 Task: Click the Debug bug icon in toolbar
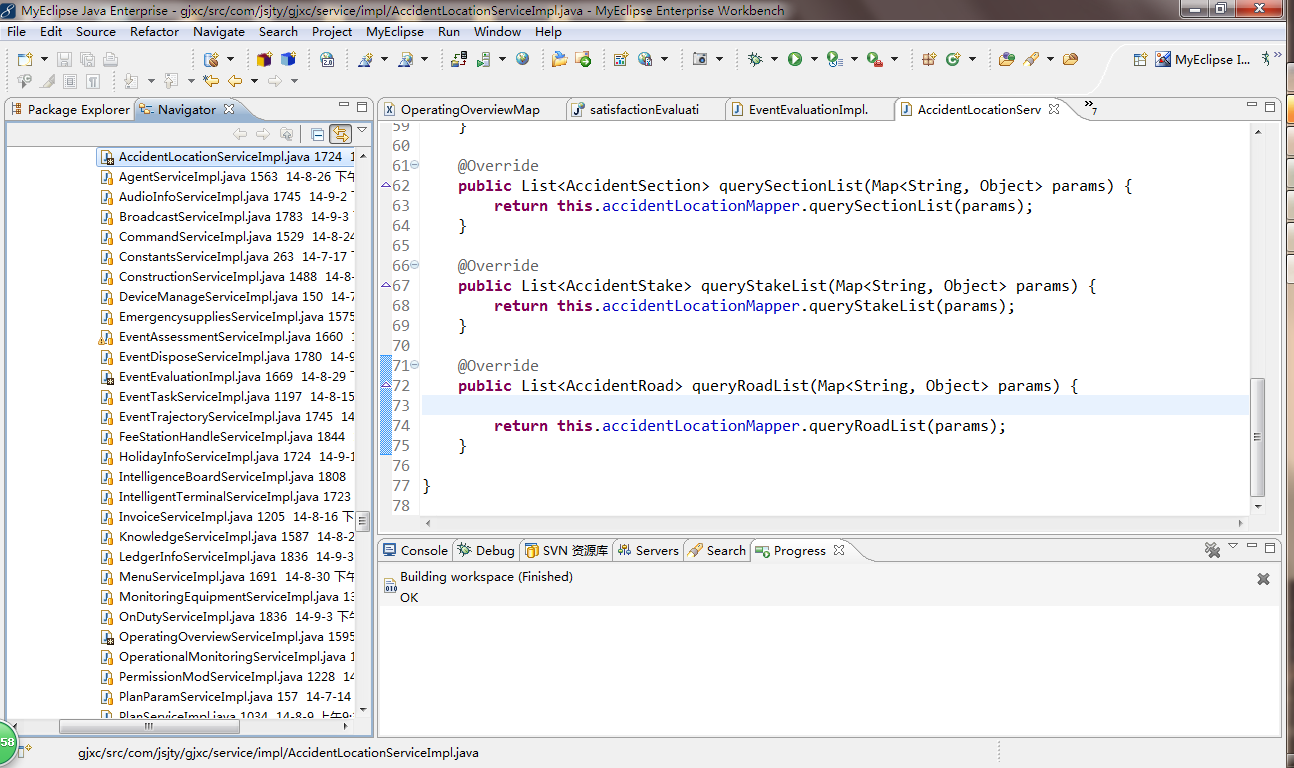click(x=755, y=59)
